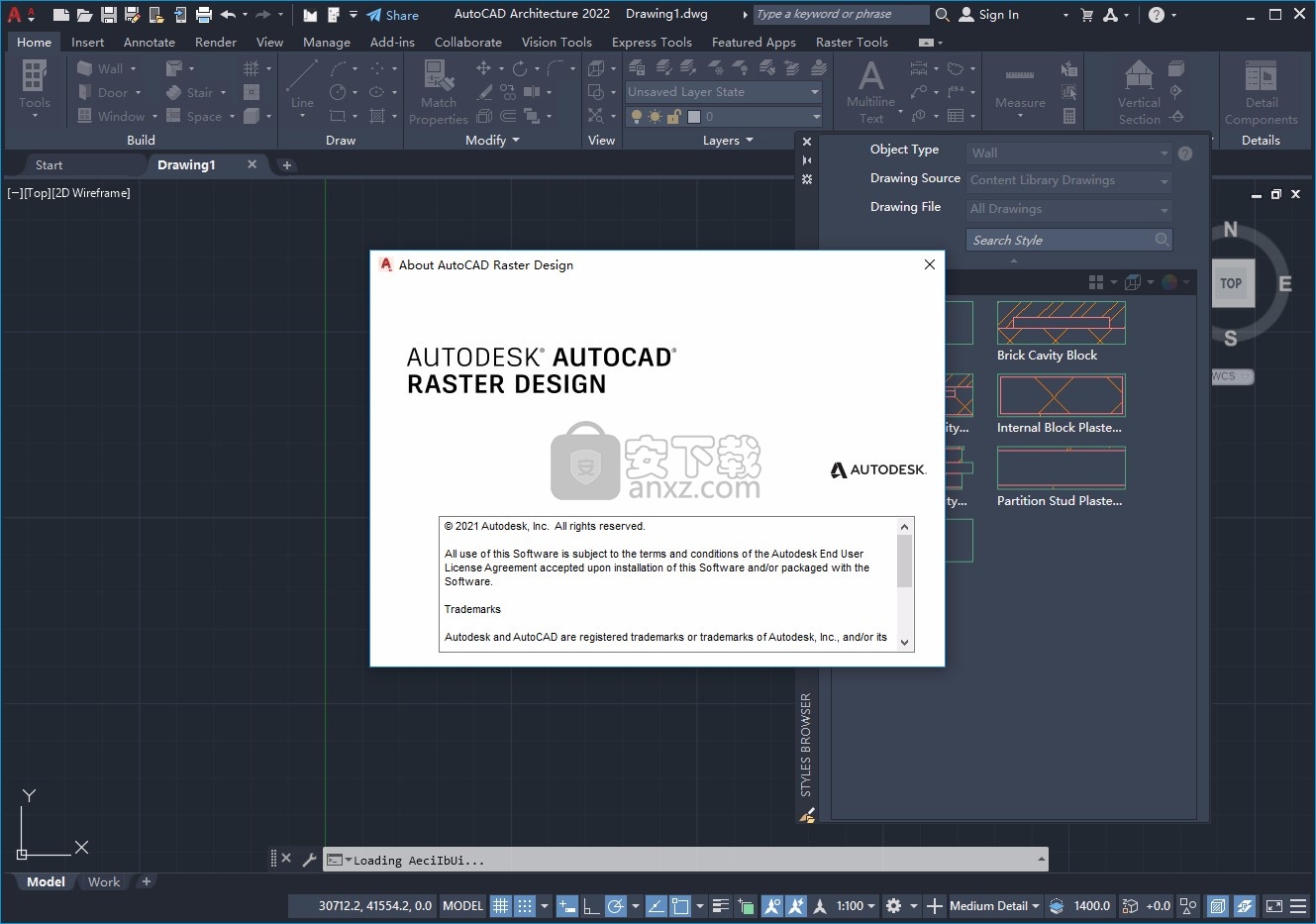Click the Plot printer icon

(x=204, y=15)
